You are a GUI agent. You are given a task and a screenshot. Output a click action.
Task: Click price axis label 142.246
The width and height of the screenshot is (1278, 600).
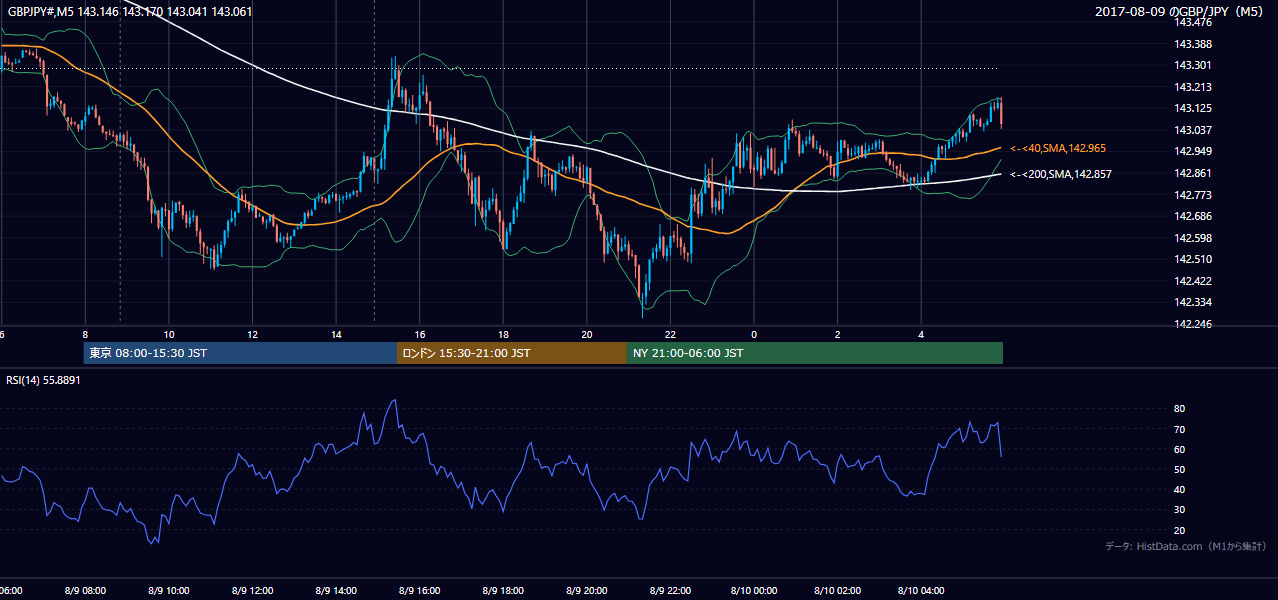pos(1193,324)
